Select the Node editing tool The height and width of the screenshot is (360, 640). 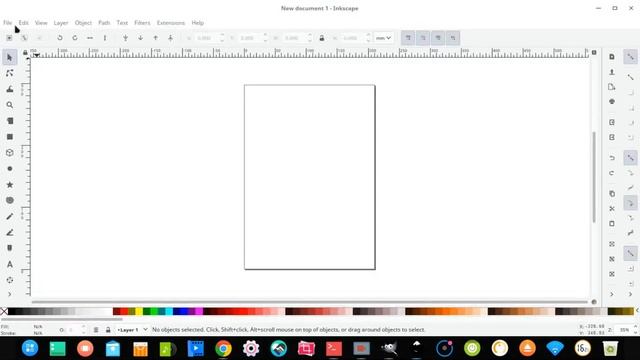coord(10,73)
